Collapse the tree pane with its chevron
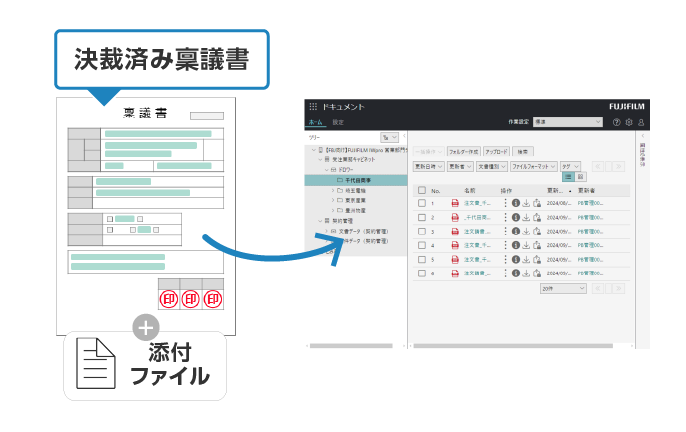 [x=404, y=137]
